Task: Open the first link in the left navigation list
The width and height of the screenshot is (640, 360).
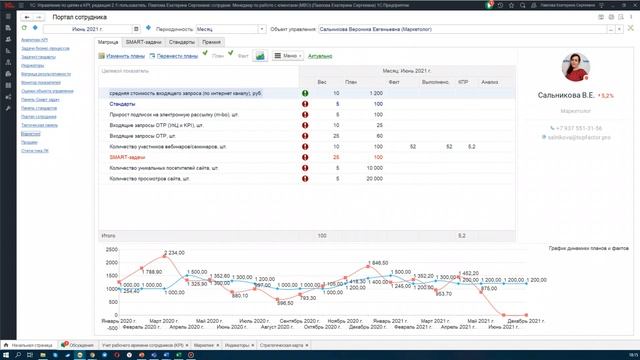Action: click(34, 40)
